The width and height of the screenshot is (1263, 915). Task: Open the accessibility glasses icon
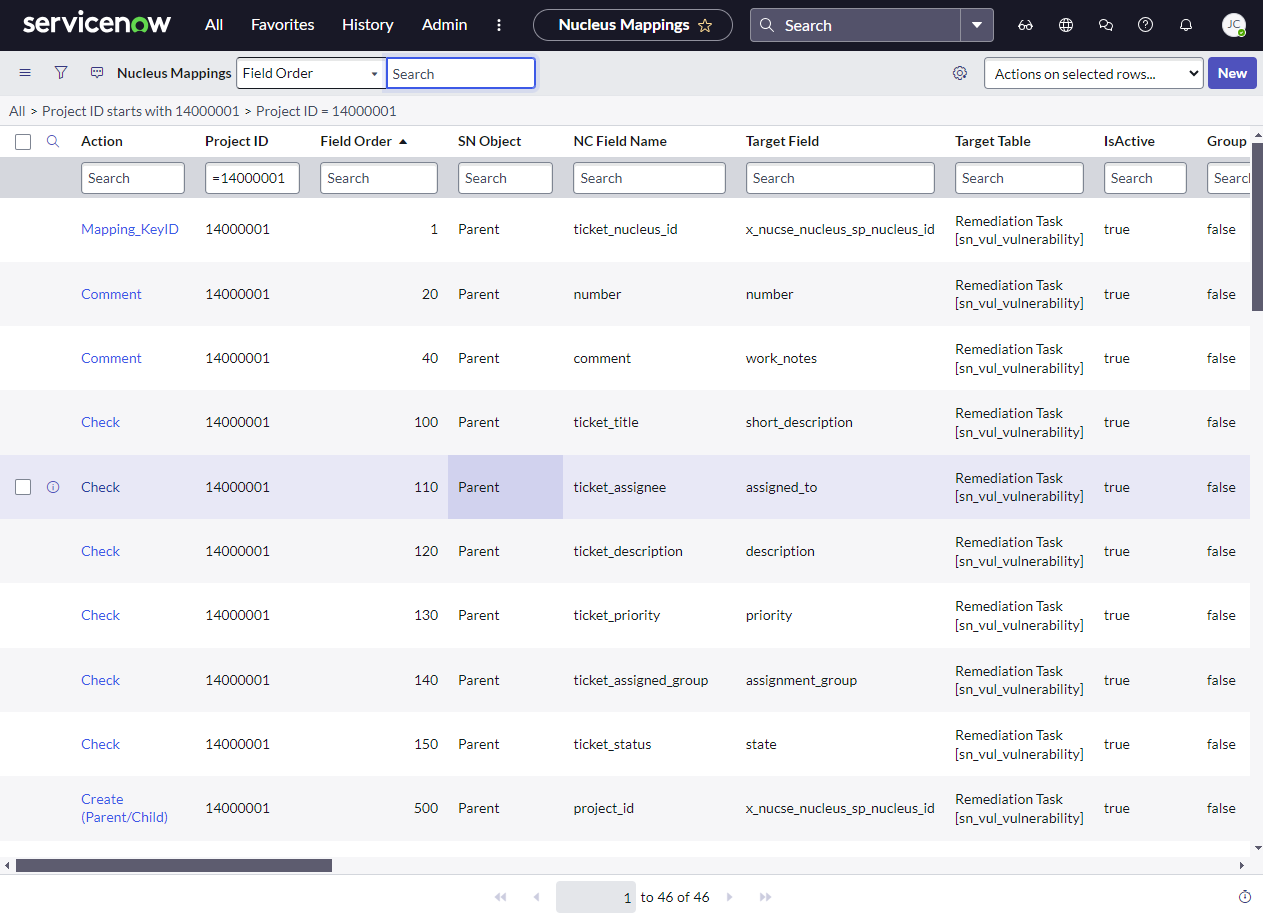point(1026,25)
